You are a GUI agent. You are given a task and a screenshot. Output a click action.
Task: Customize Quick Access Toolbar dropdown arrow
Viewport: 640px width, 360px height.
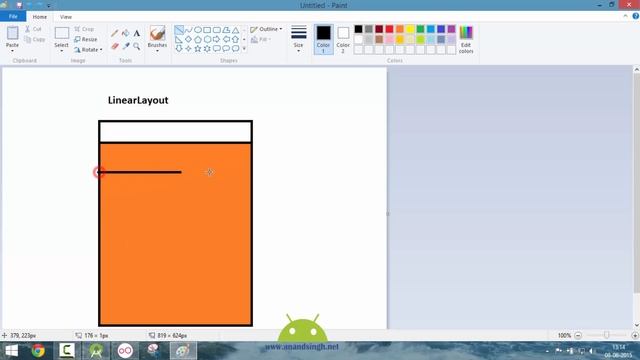coord(48,6)
